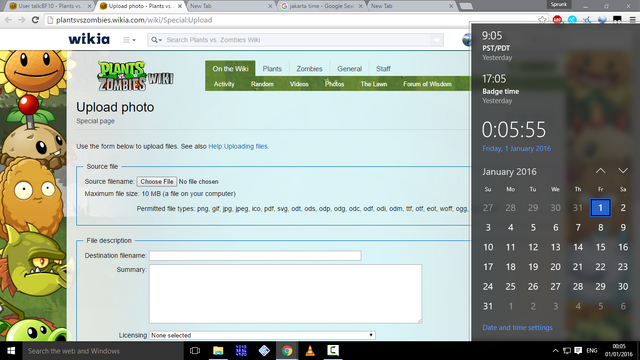Select the highlighted date 1 in calendar
Image resolution: width=640 pixels, height=360 pixels.
click(x=600, y=208)
